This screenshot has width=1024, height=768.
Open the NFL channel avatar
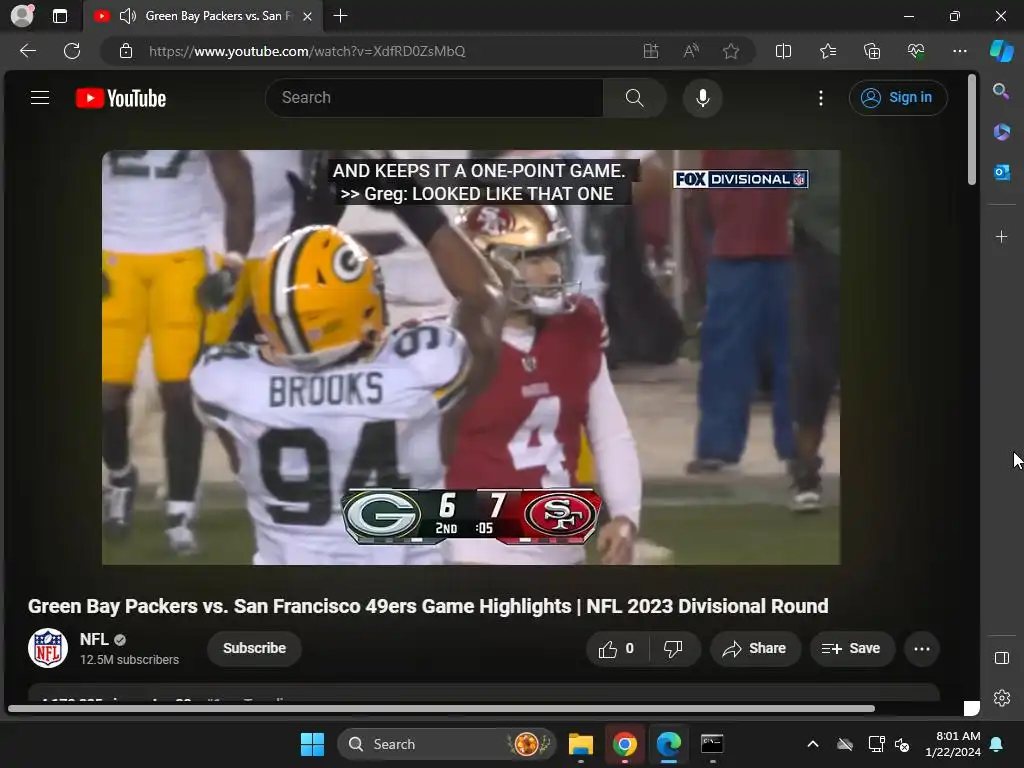[48, 648]
